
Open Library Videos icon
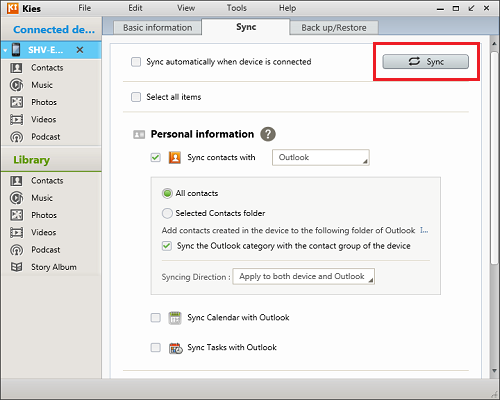[x=16, y=232]
